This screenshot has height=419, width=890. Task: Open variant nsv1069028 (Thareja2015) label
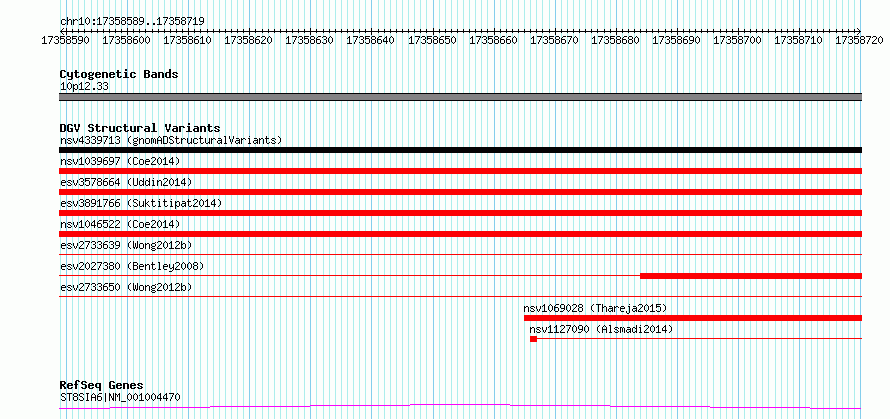coord(595,308)
